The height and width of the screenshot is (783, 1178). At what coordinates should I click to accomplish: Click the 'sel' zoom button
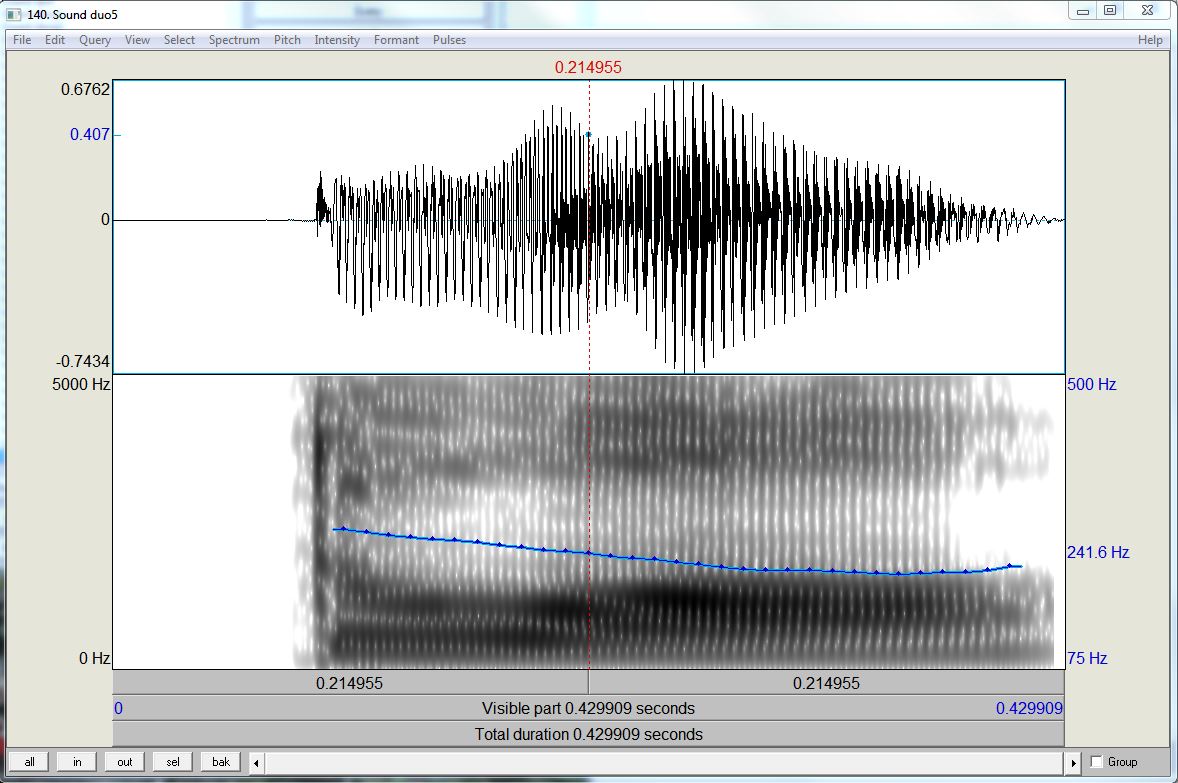tap(173, 762)
